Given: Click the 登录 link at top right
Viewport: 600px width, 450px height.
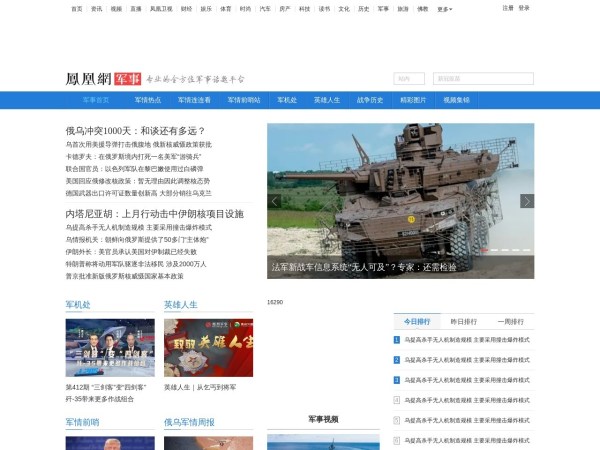Looking at the screenshot, I should (x=524, y=8).
